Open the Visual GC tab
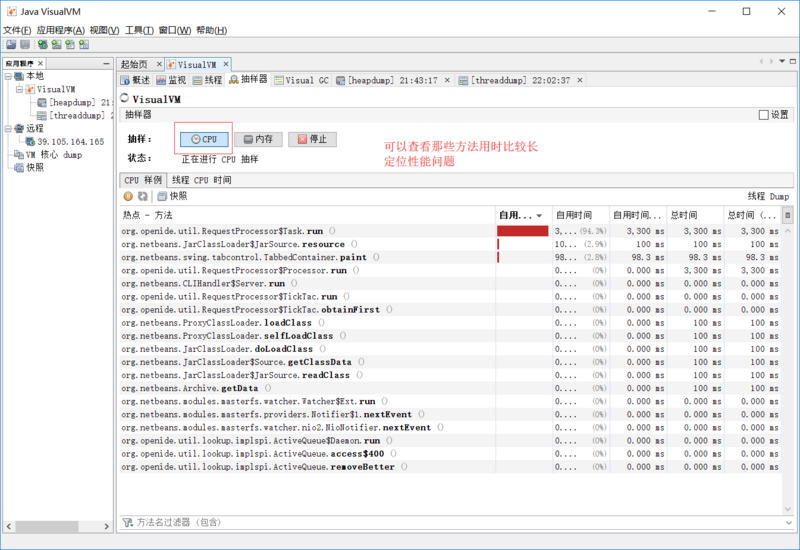 (x=302, y=80)
